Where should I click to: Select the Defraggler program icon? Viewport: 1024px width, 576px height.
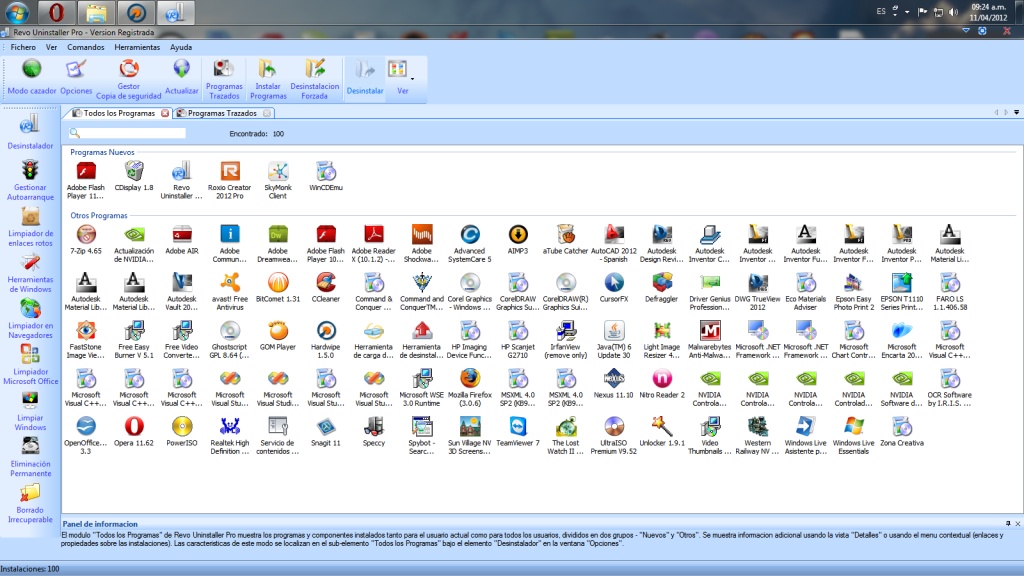point(662,287)
